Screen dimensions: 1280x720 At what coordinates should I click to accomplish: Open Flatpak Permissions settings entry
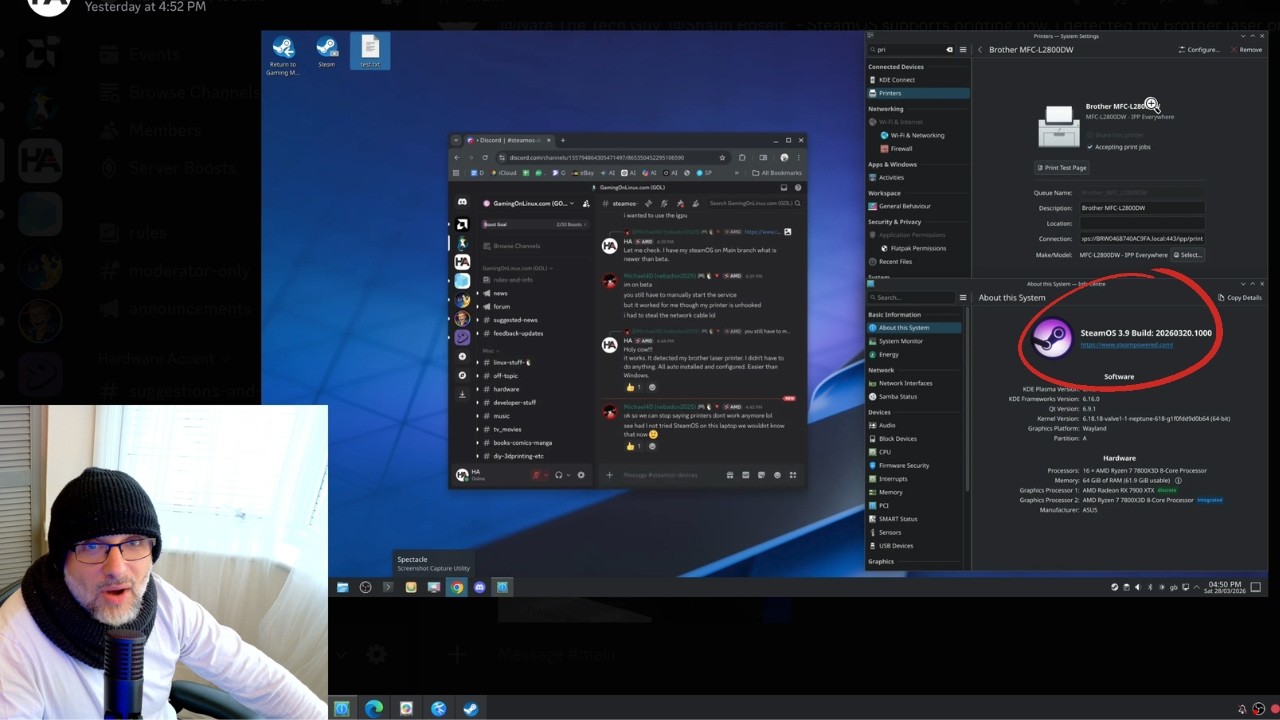918,248
